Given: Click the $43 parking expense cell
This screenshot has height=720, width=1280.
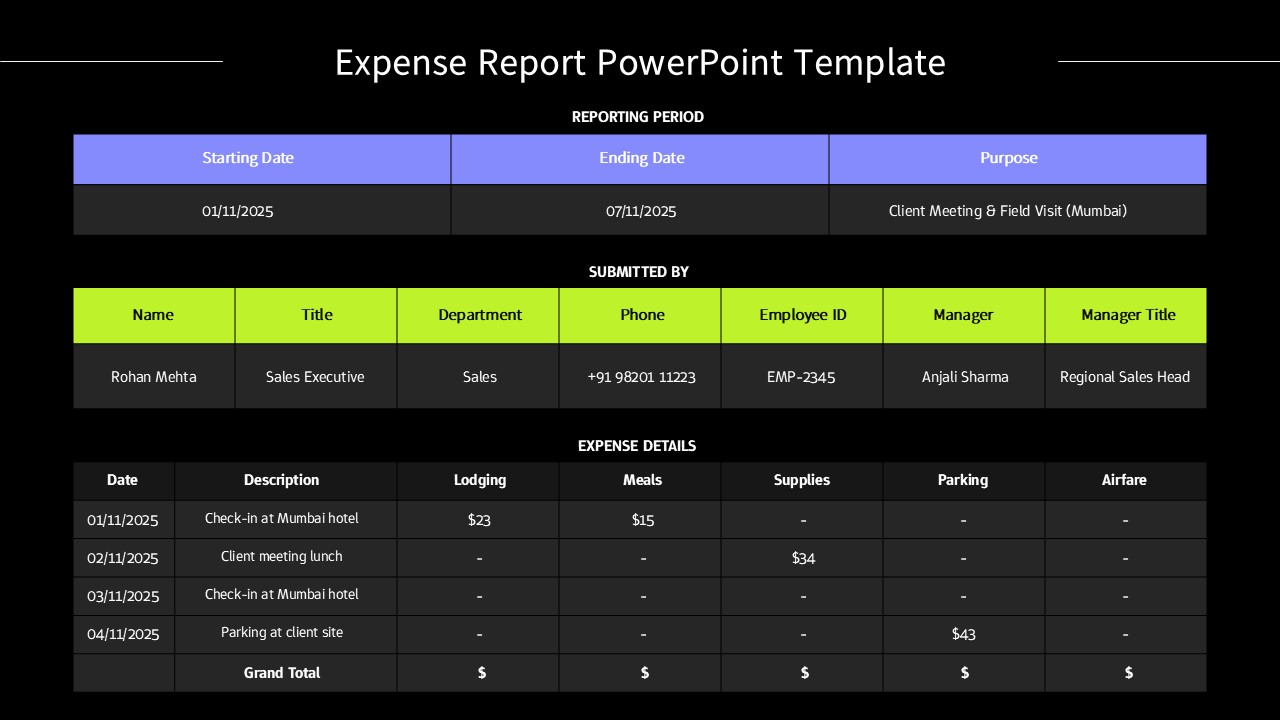Looking at the screenshot, I should point(963,634).
